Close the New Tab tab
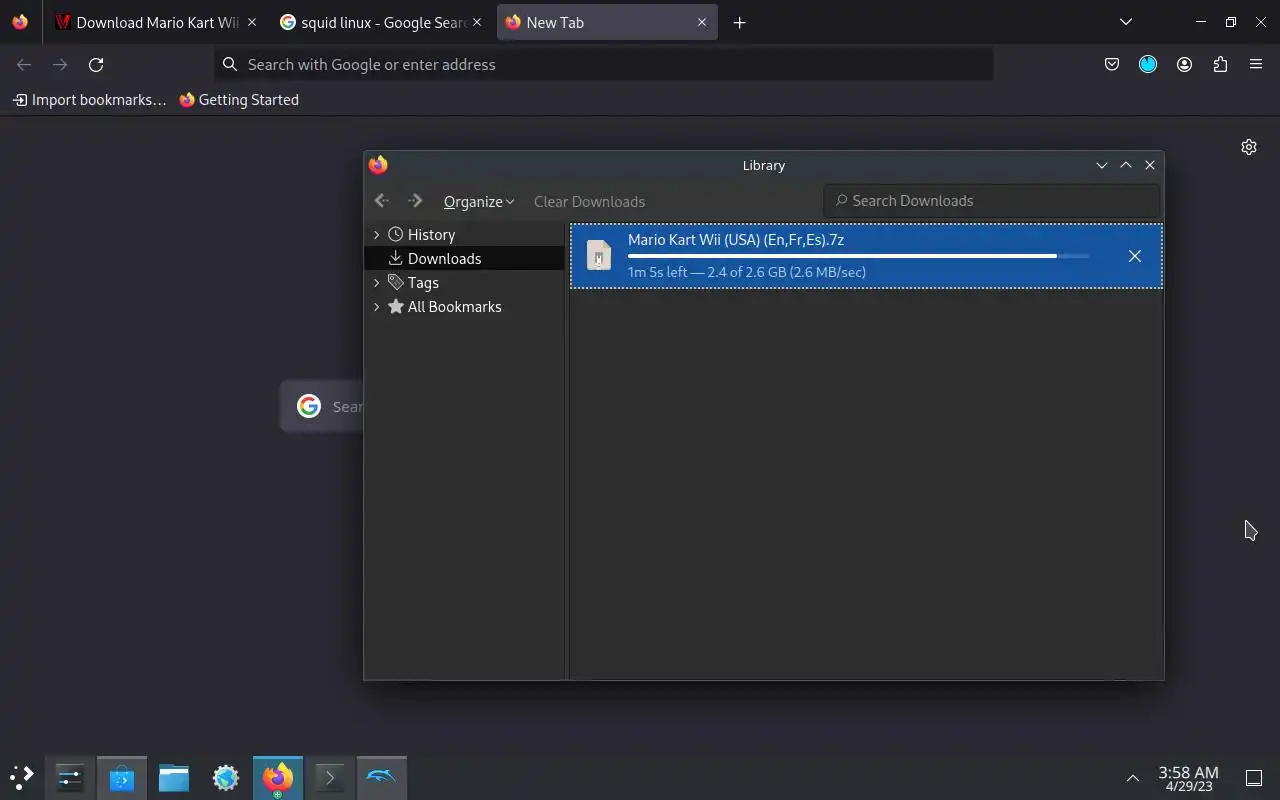 pos(702,22)
